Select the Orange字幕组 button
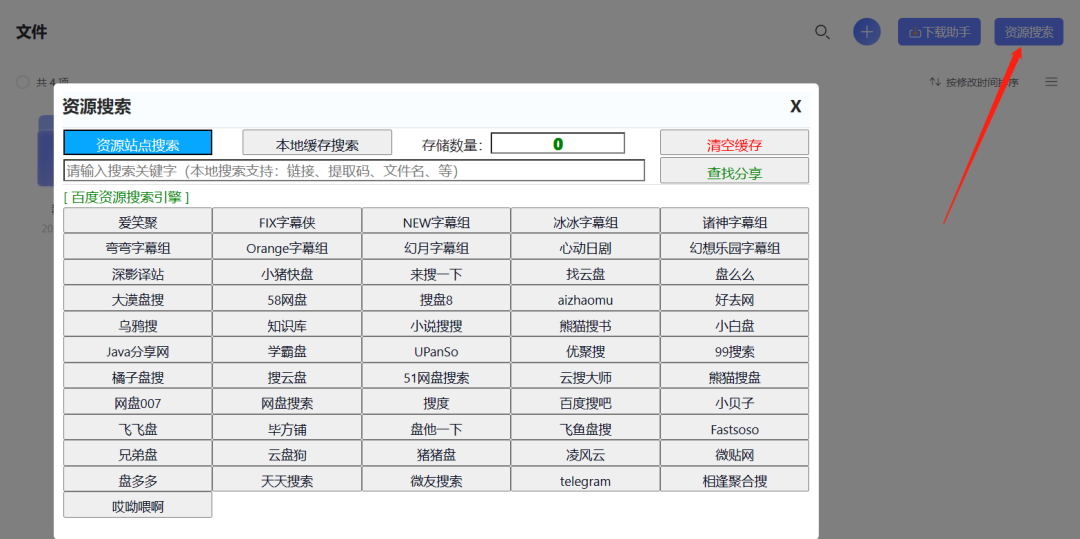 click(x=287, y=246)
